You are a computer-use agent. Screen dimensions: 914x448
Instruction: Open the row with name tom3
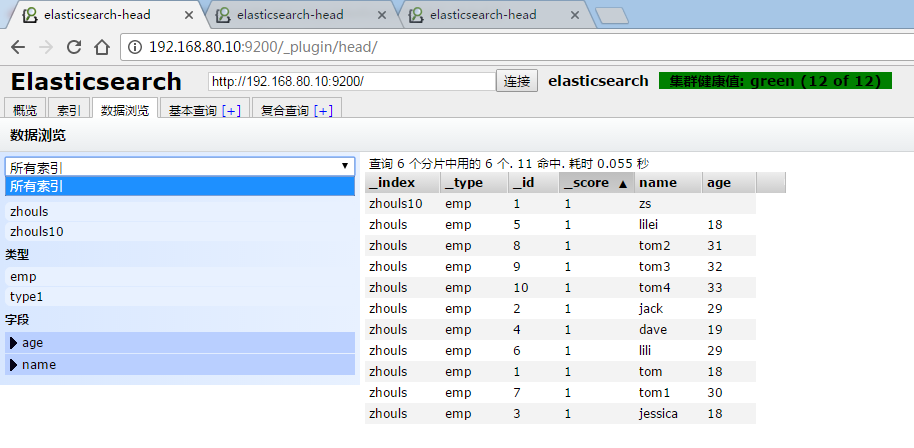(561, 267)
